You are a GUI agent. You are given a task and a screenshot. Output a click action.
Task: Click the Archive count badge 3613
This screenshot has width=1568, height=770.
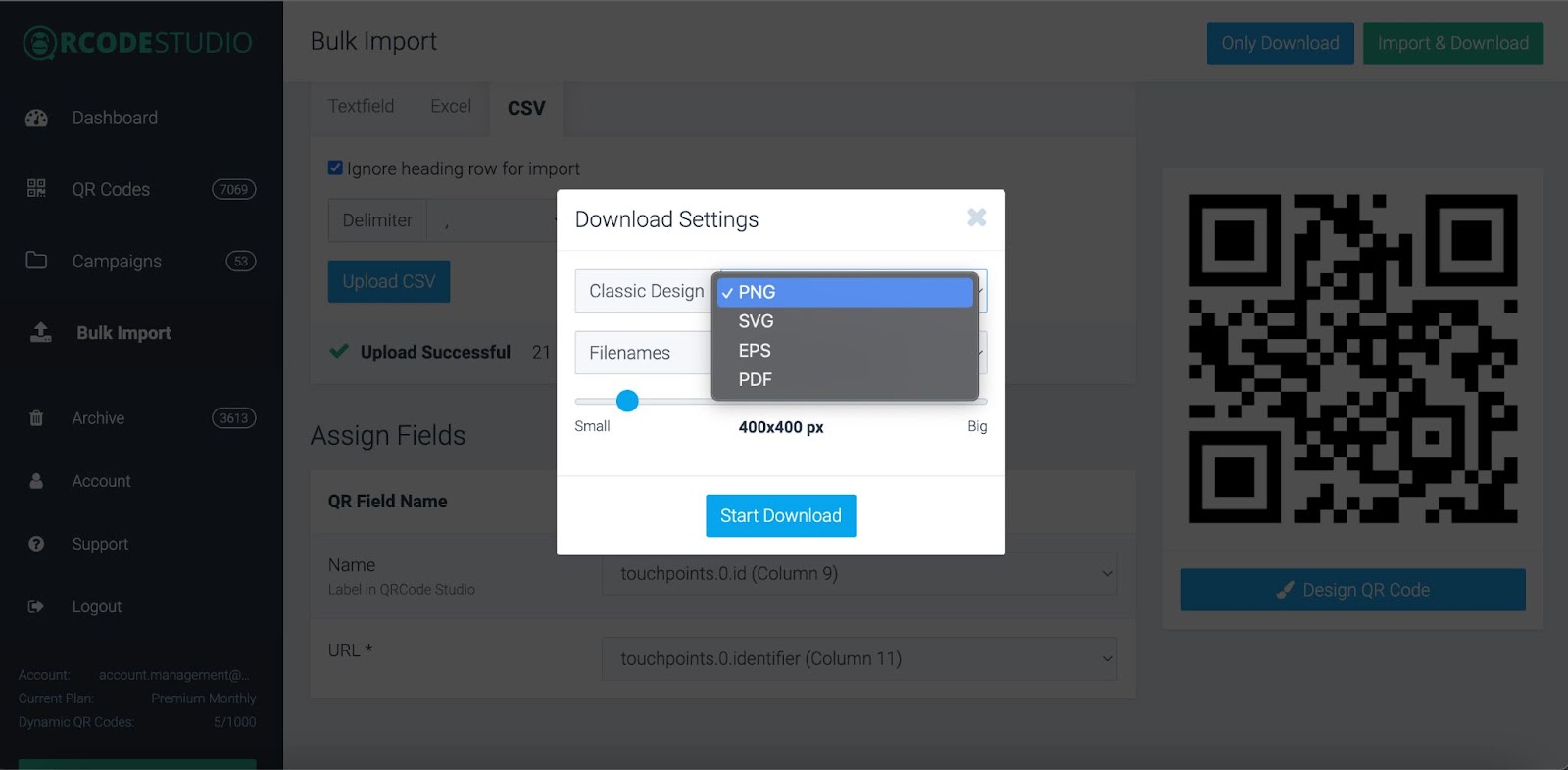click(234, 418)
